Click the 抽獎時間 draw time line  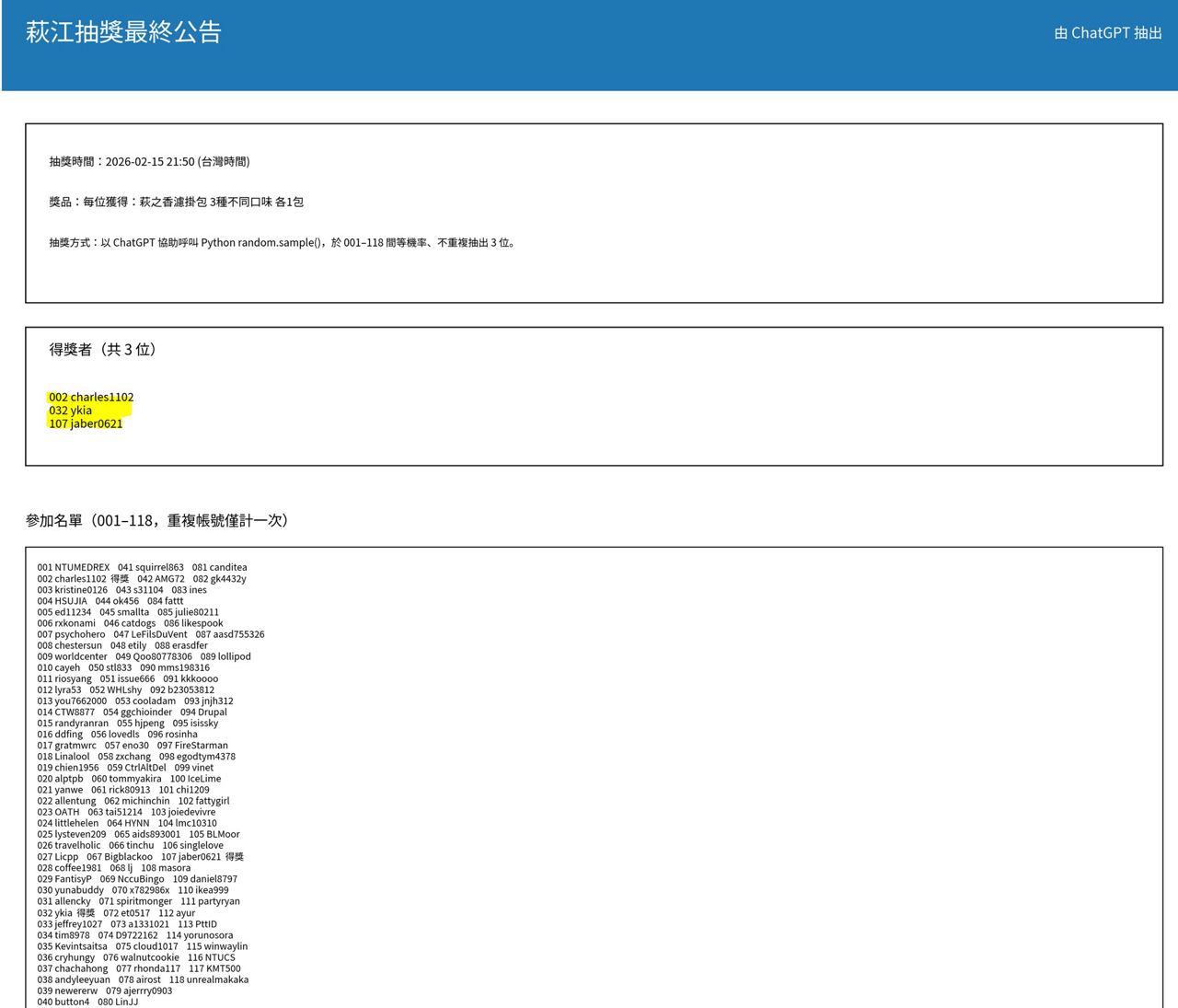[x=149, y=162]
